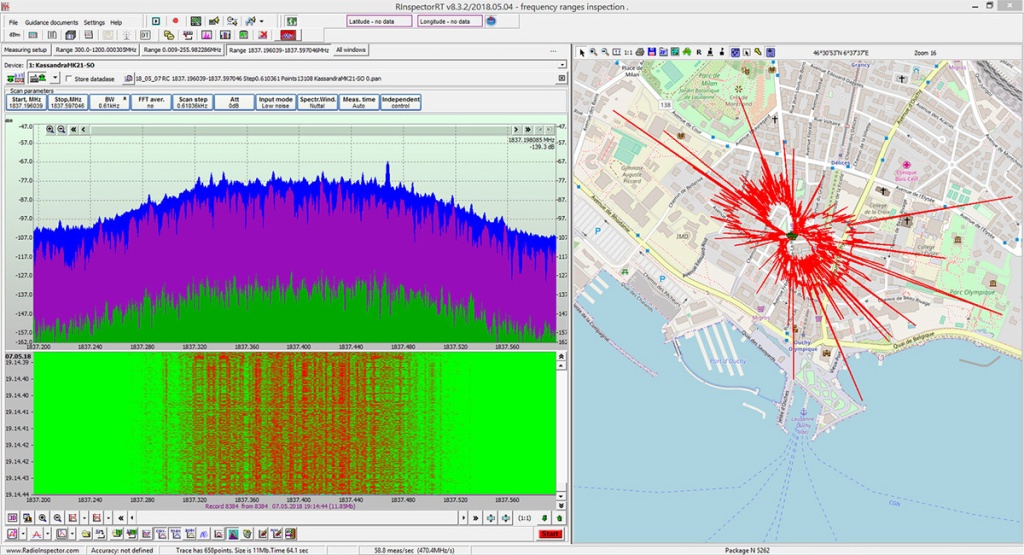Enable the Store database checkbox

(69, 78)
